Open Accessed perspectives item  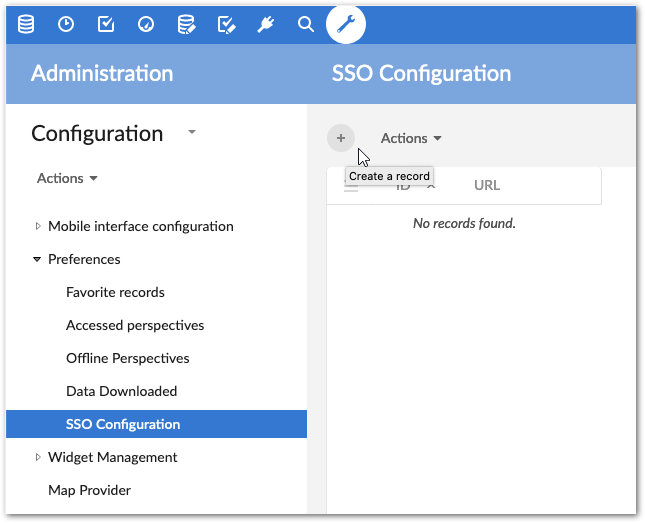click(x=135, y=325)
